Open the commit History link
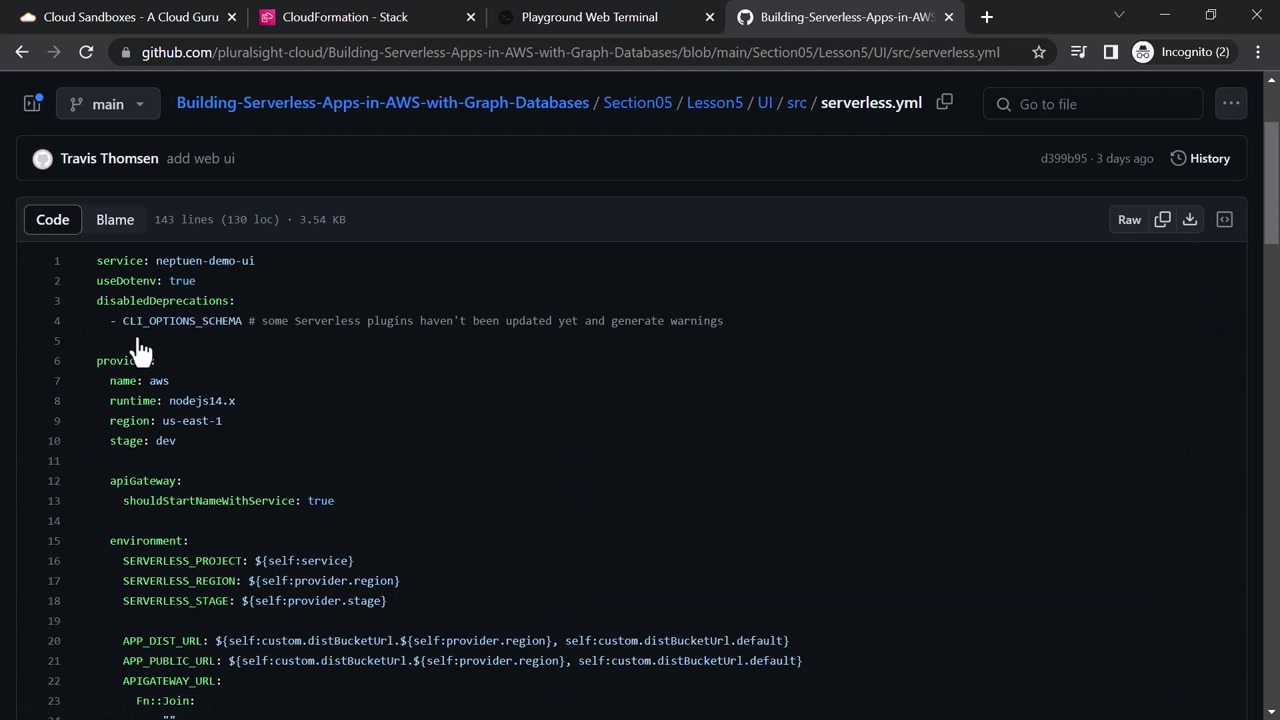This screenshot has height=720, width=1280. pyautogui.click(x=1200, y=158)
